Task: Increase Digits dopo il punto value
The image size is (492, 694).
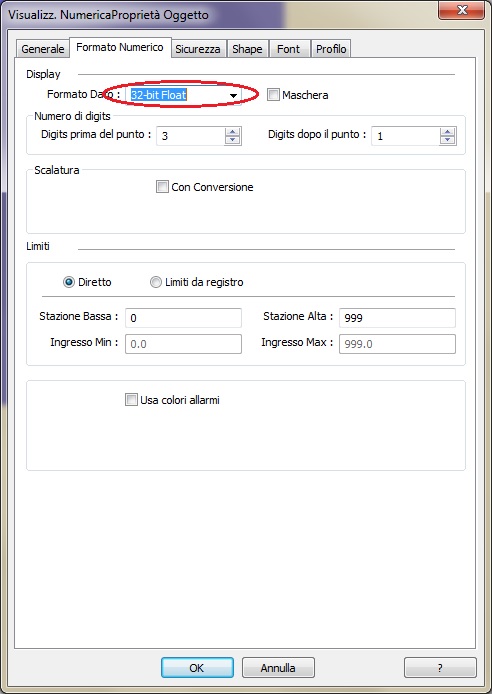Action: [447, 131]
